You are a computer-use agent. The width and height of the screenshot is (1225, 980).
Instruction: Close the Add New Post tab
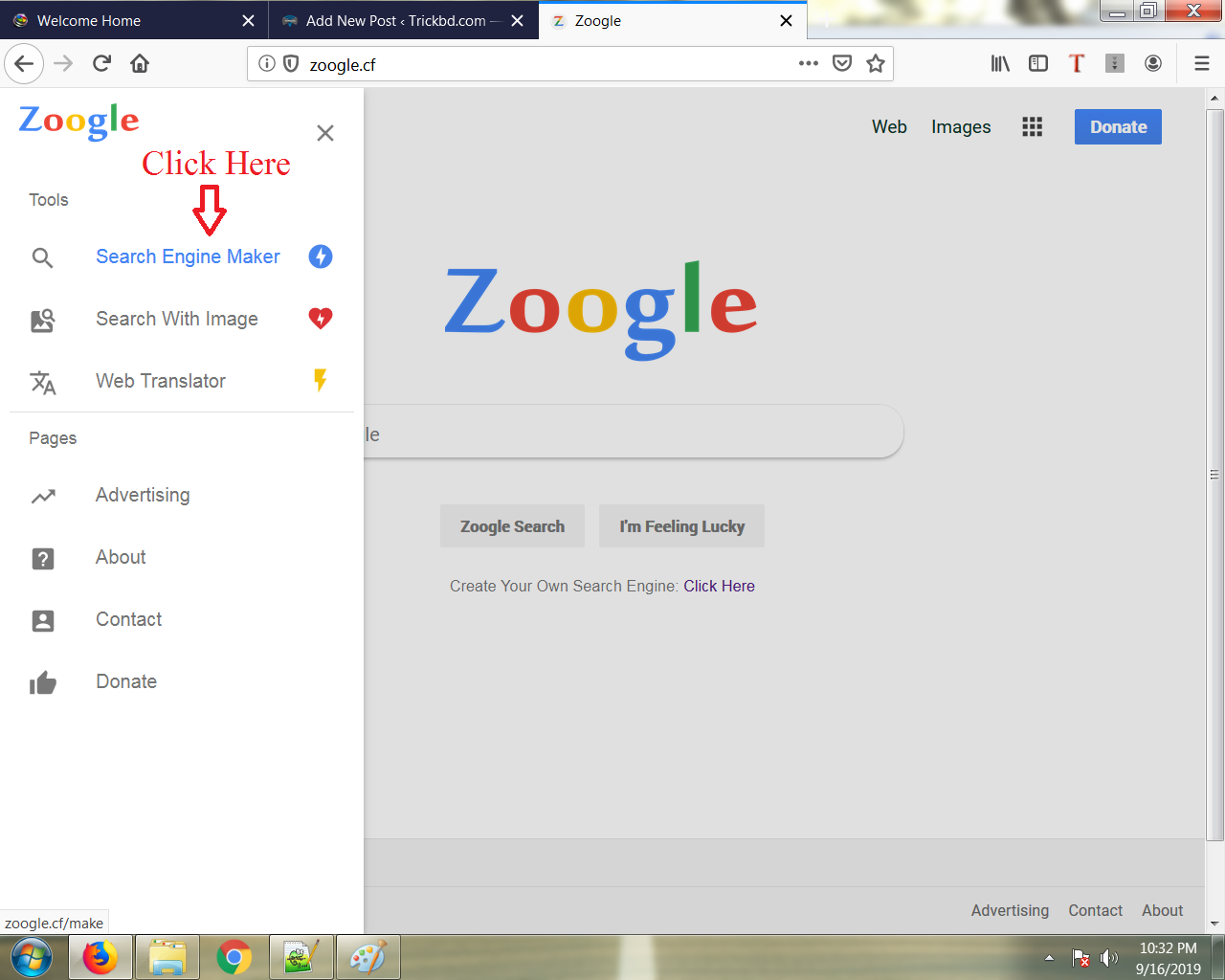click(x=517, y=20)
